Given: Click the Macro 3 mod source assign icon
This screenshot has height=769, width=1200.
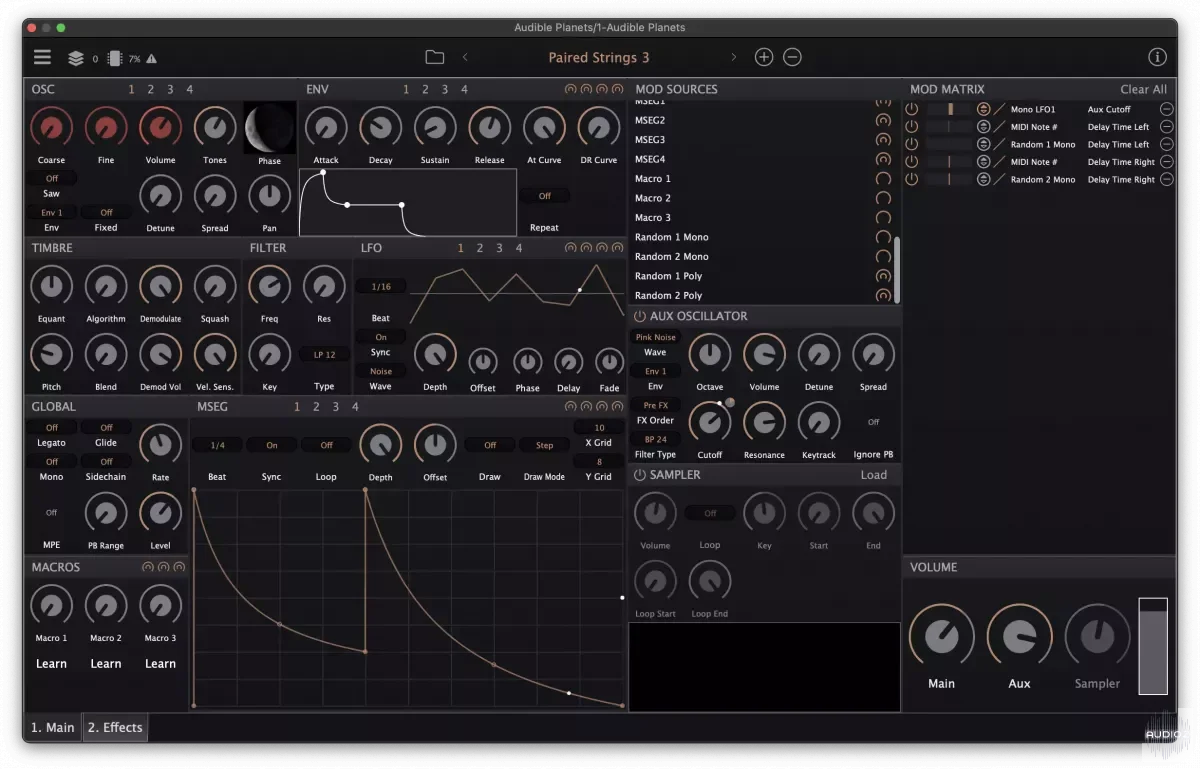Looking at the screenshot, I should click(883, 218).
